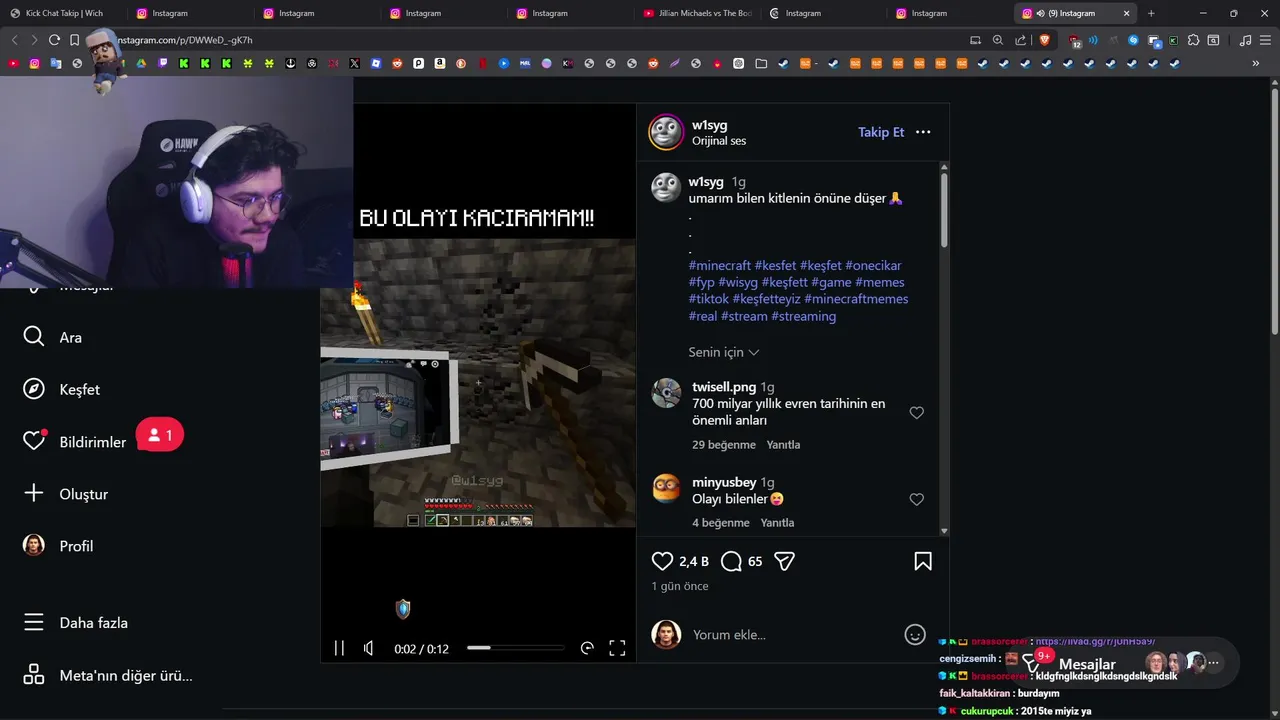Reply to twisell.png via Yanıtla

[x=783, y=444]
